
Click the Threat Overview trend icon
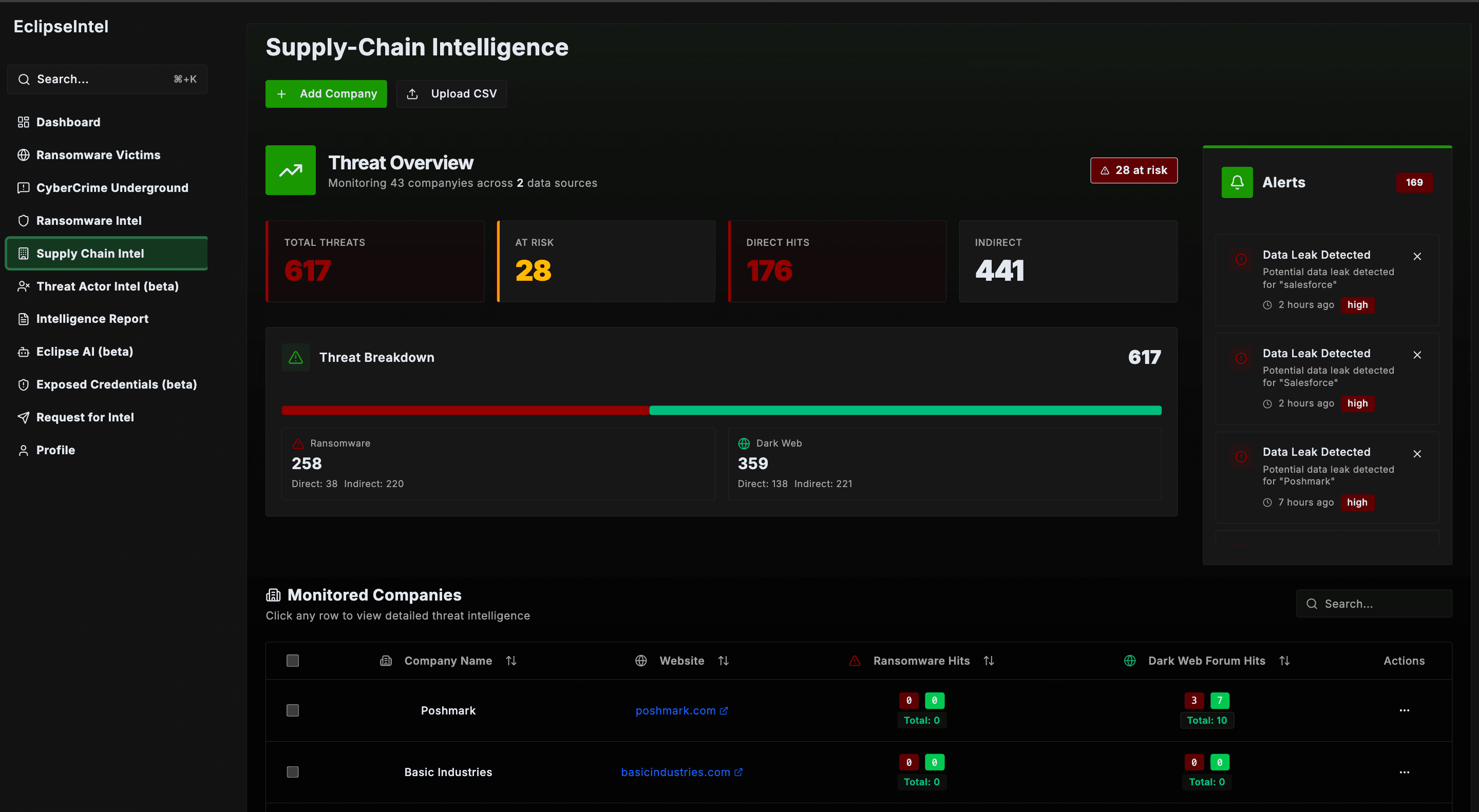pos(290,170)
